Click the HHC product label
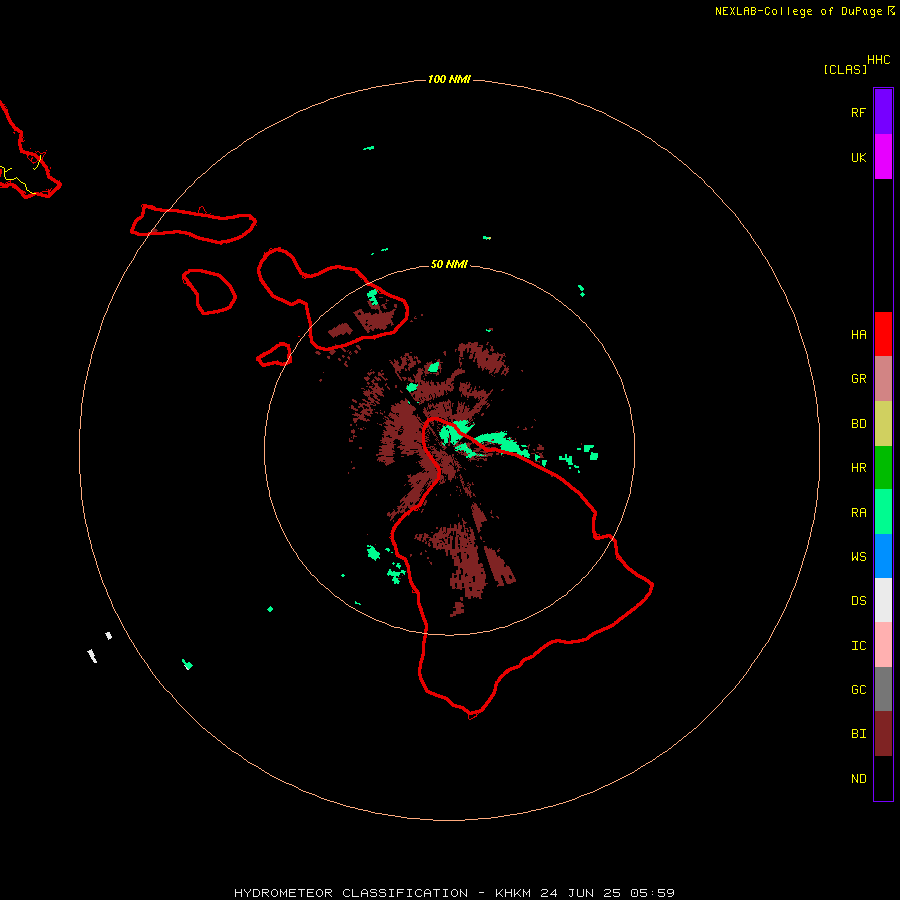Image resolution: width=900 pixels, height=900 pixels. [878, 60]
